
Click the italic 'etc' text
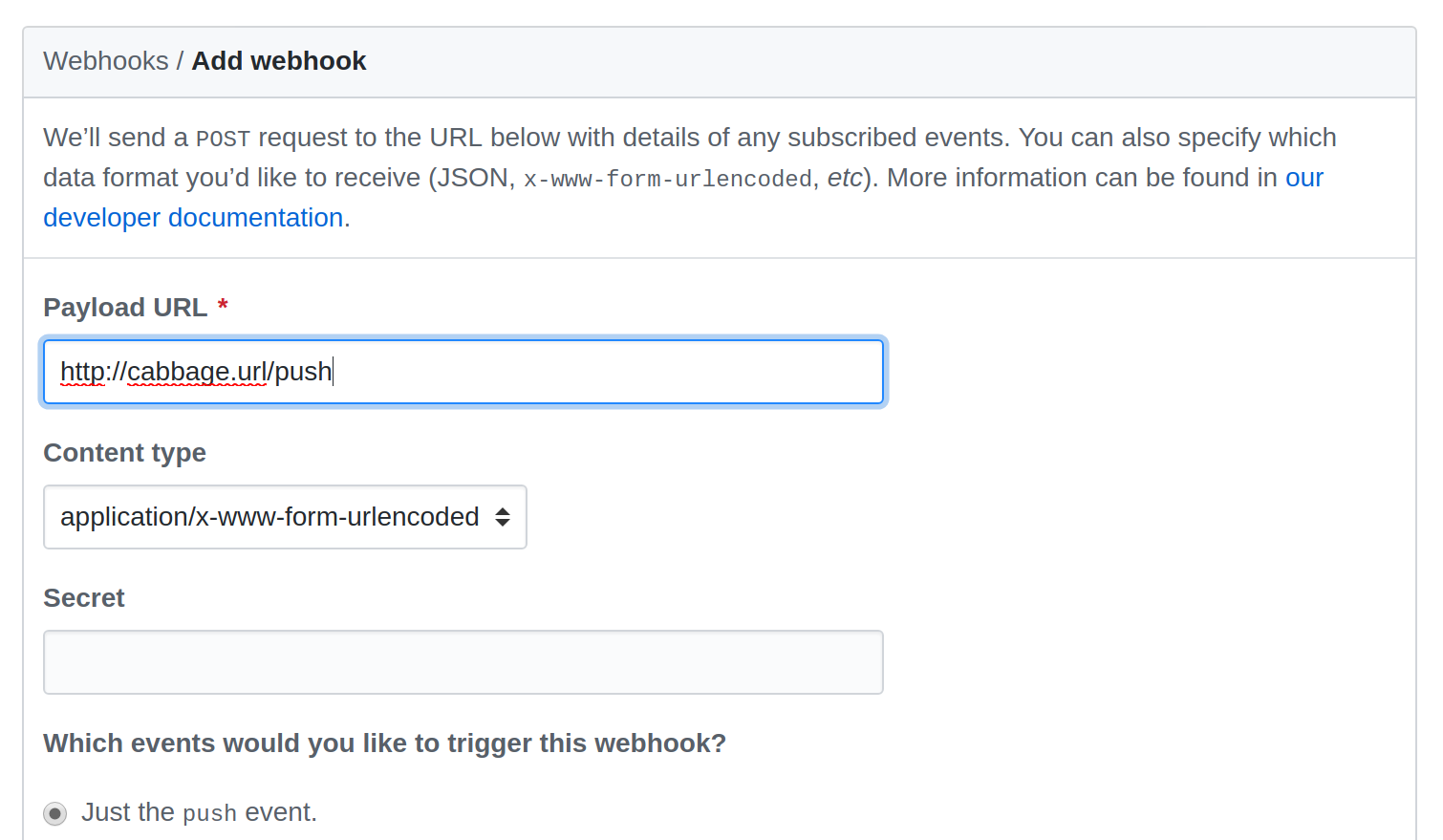pyautogui.click(x=844, y=178)
